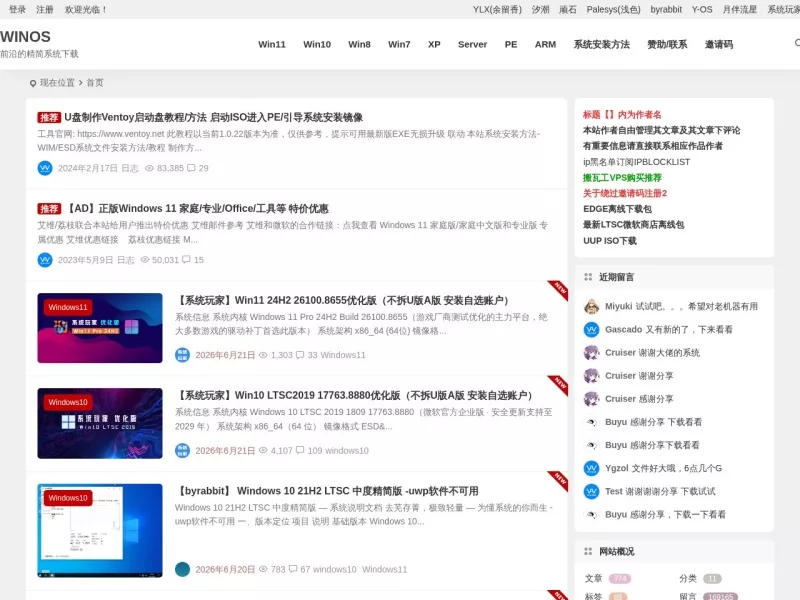Open the Win11 navigation menu
800x600 pixels.
[x=272, y=44]
